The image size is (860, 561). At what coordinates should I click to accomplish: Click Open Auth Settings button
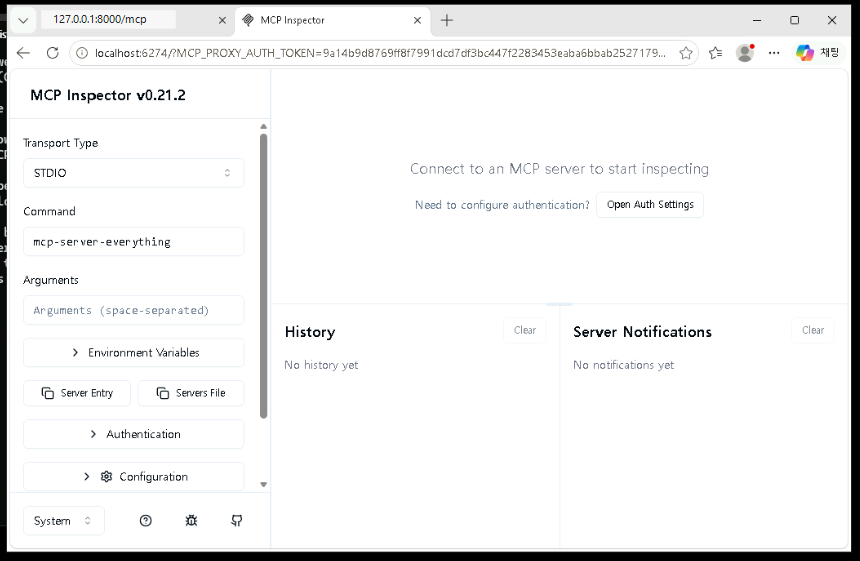pyautogui.click(x=650, y=205)
